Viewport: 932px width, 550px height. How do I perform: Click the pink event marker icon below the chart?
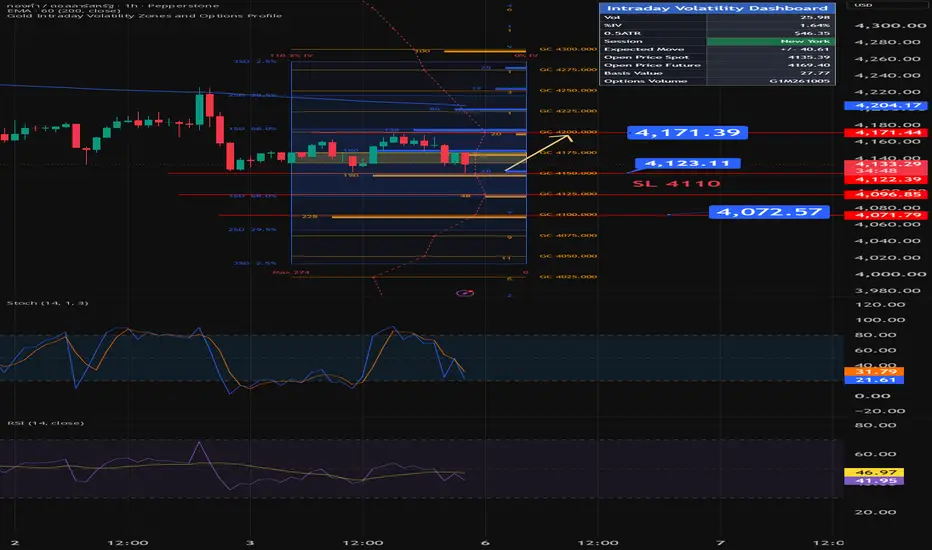pyautogui.click(x=465, y=293)
